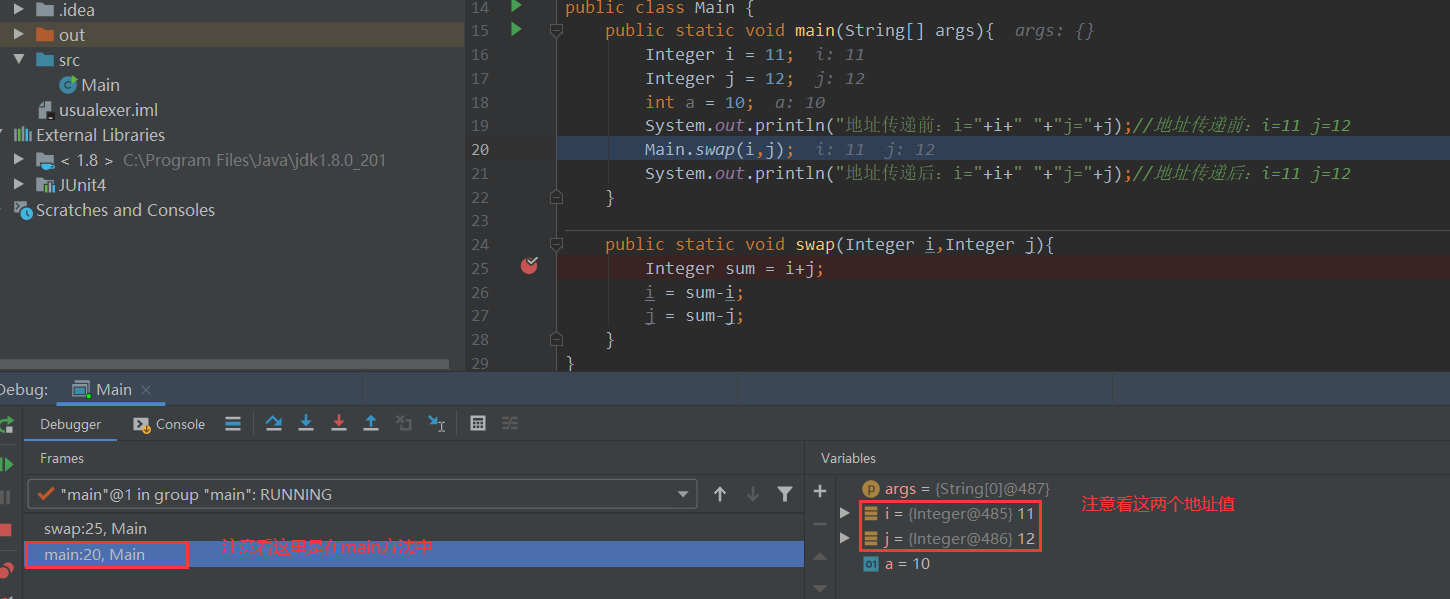Select the swap:25, Main frame
1450x599 pixels.
[95, 528]
